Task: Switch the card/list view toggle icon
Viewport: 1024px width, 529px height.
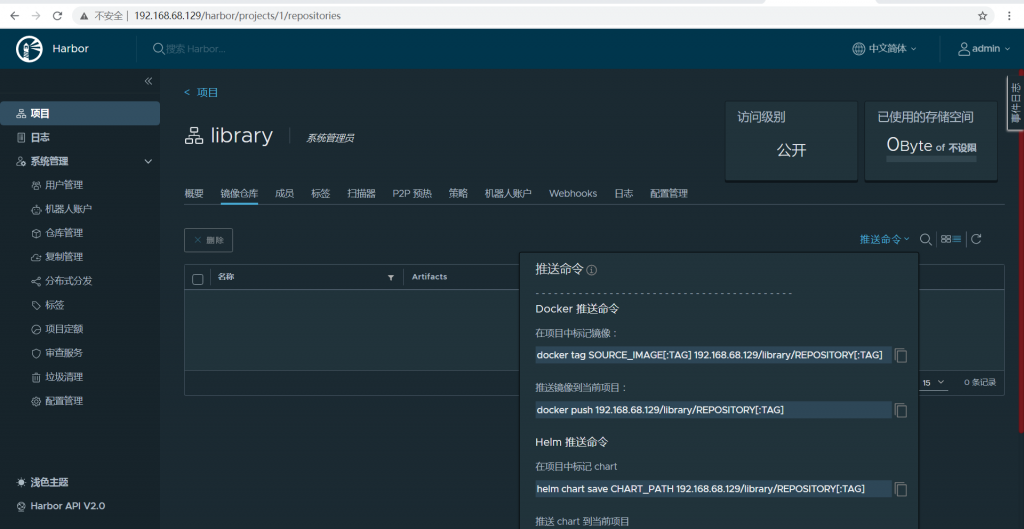Action: click(x=951, y=239)
